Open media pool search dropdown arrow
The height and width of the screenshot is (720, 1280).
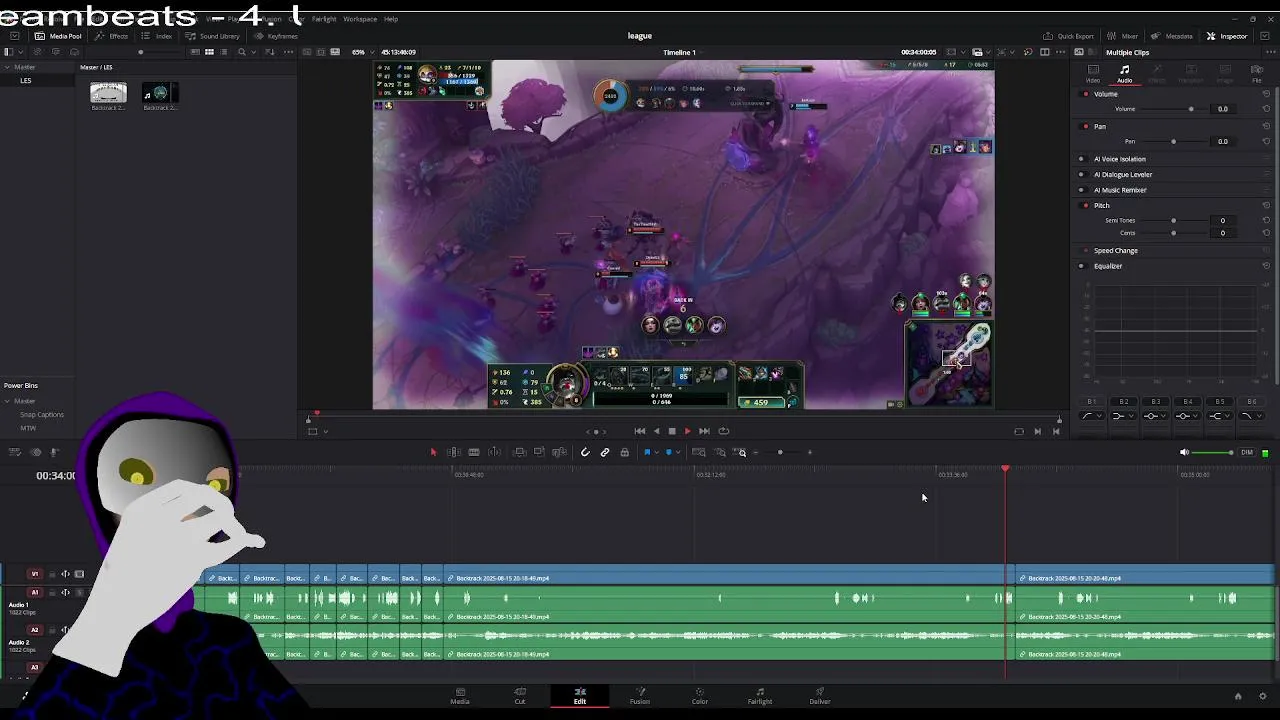[x=254, y=52]
